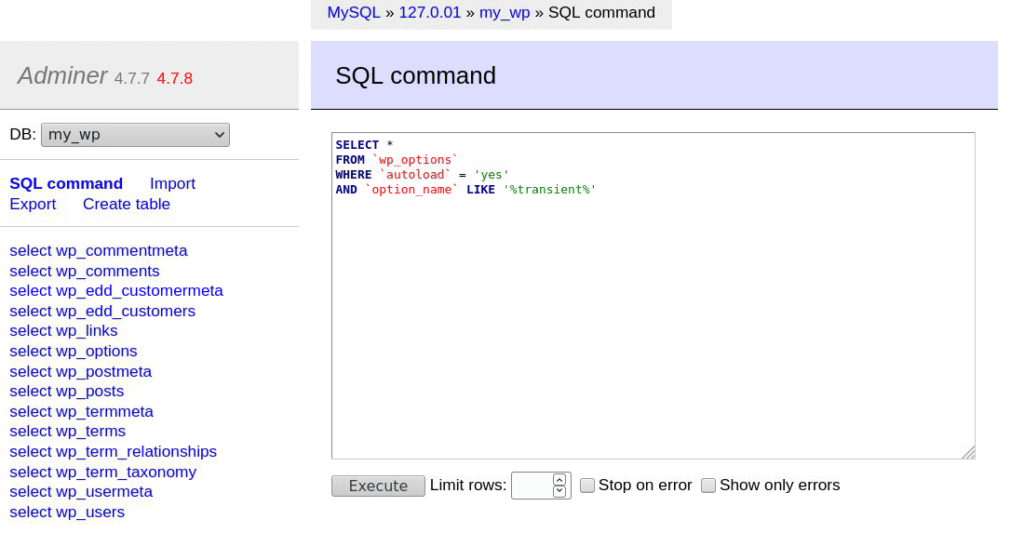Open the Import menu link

[x=172, y=184]
